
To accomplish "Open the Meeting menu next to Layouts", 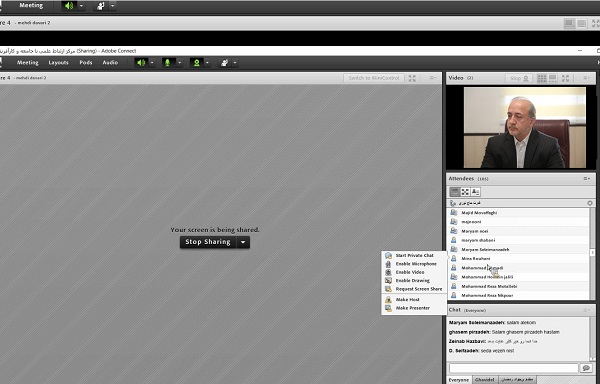I will [x=28, y=62].
